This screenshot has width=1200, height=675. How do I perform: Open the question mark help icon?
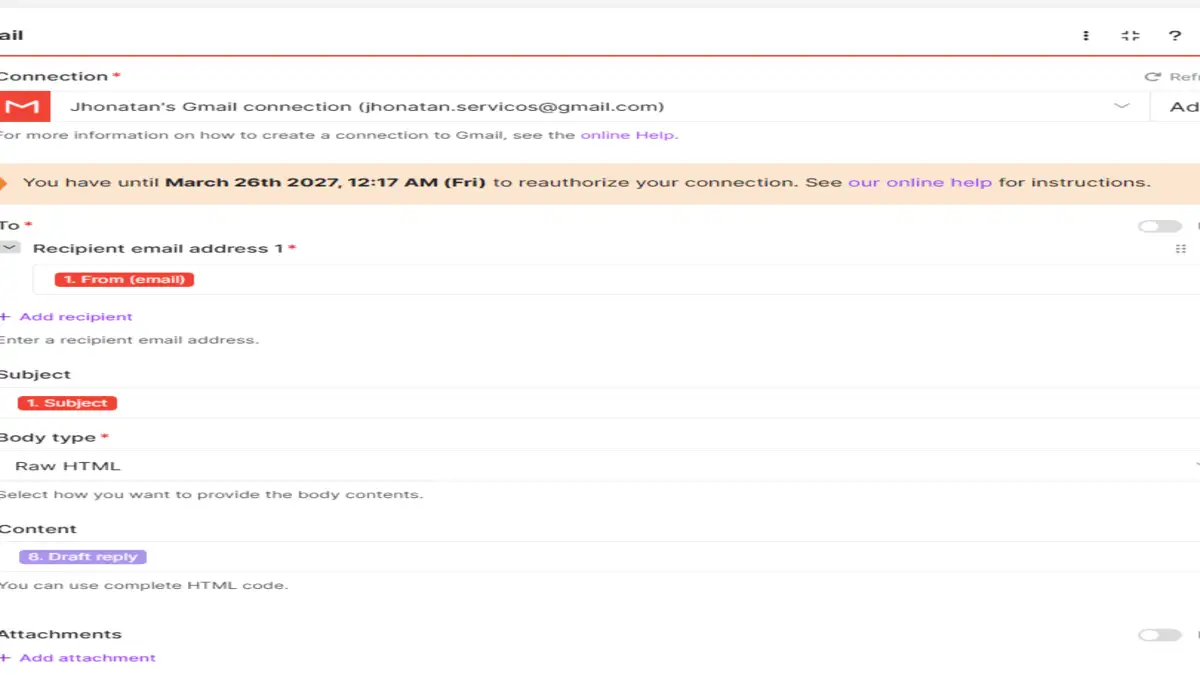[1175, 35]
